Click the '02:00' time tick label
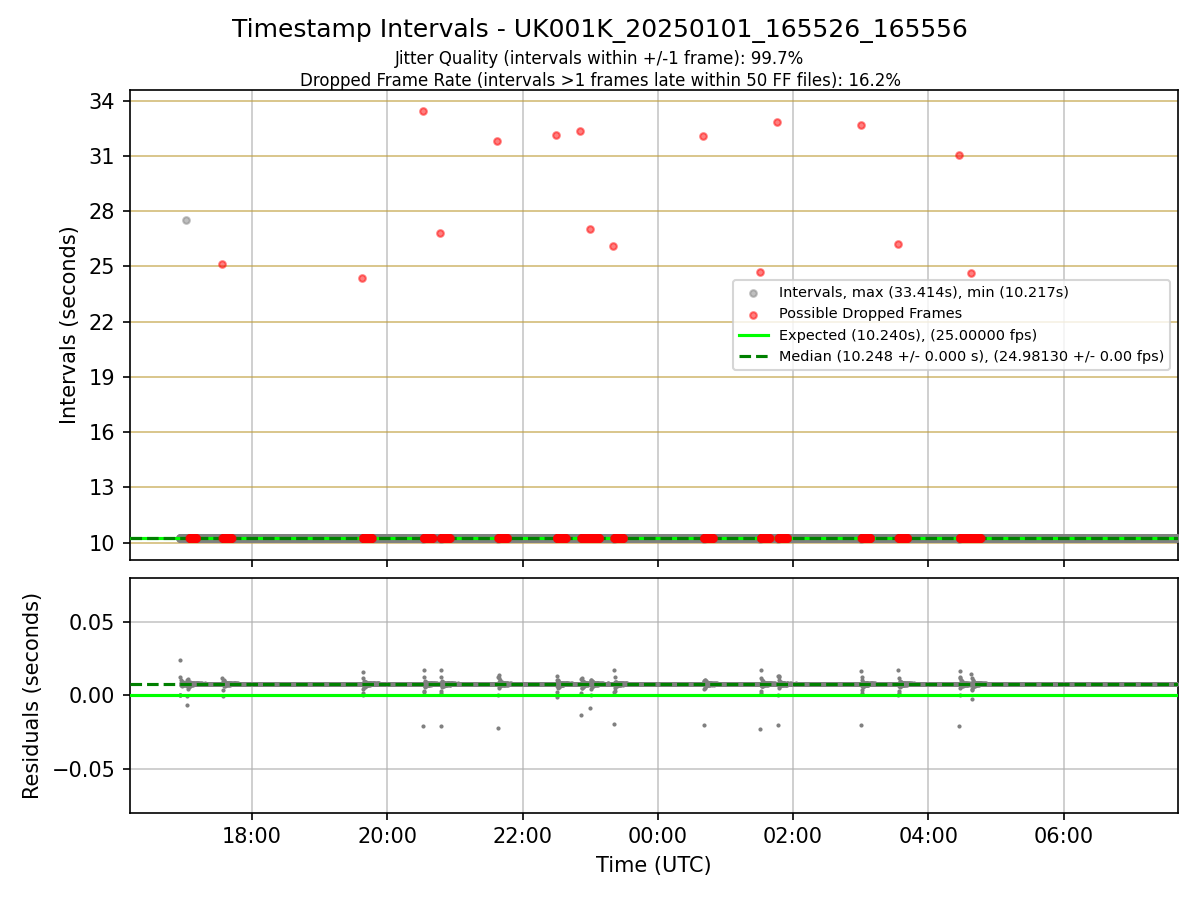The height and width of the screenshot is (900, 1200). [x=793, y=836]
